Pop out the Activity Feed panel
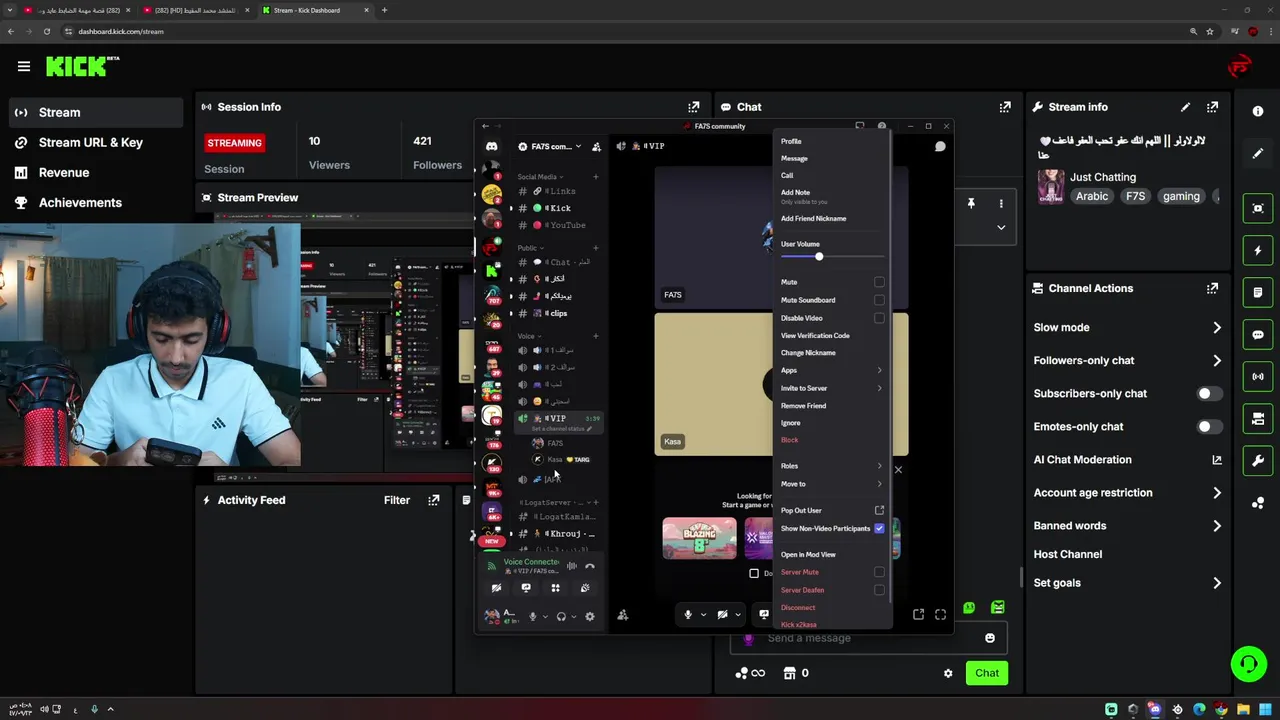1280x720 pixels. (433, 500)
